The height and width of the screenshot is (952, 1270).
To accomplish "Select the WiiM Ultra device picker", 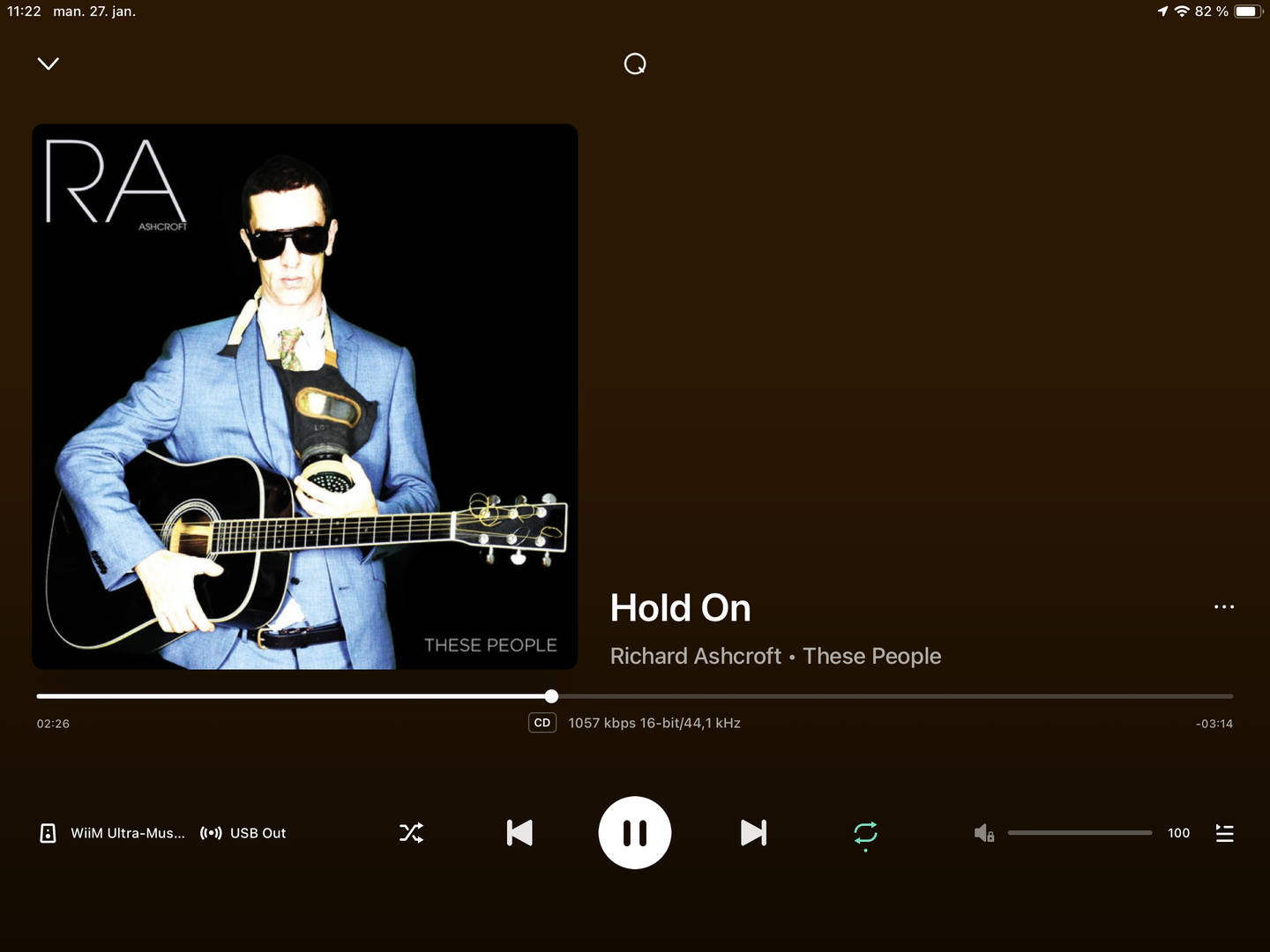I will pyautogui.click(x=128, y=833).
